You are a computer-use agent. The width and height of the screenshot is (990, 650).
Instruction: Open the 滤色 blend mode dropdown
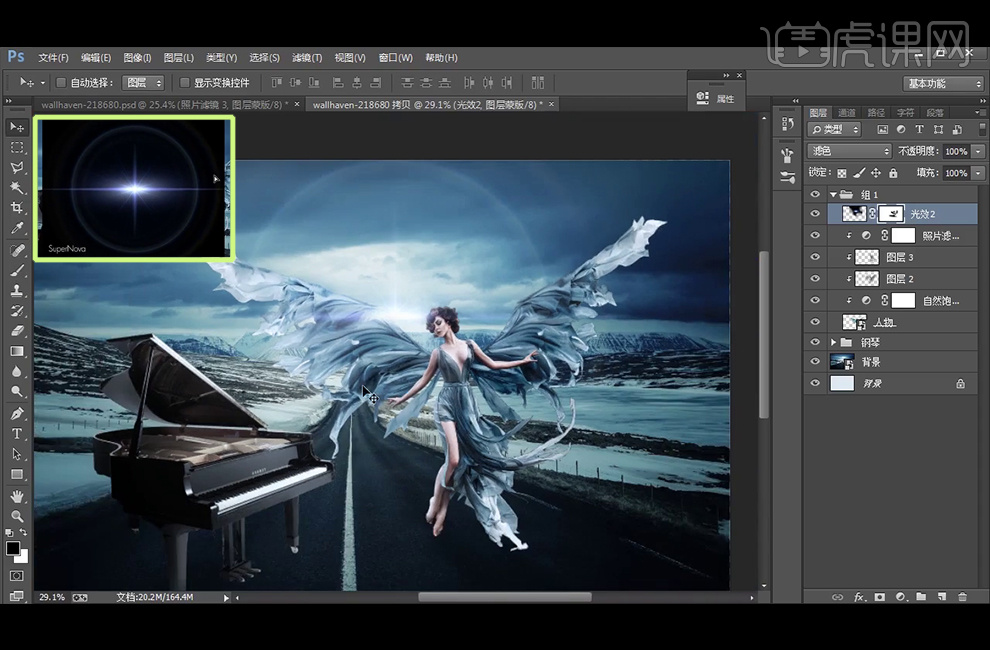[848, 151]
